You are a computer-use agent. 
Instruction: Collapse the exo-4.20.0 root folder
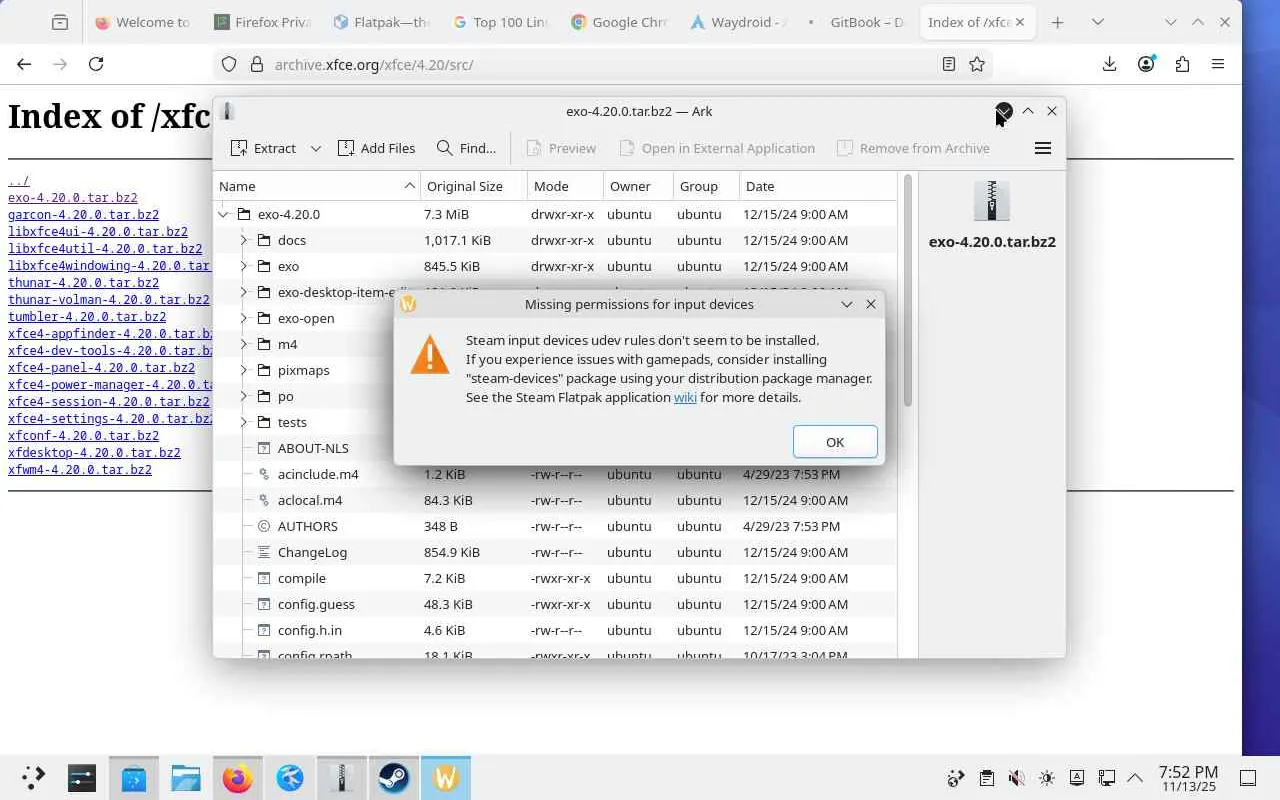pos(223,214)
